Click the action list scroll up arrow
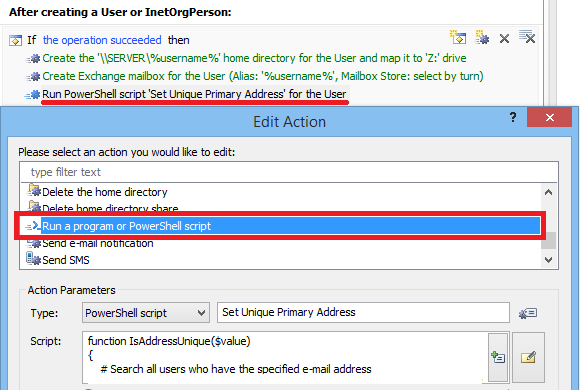This screenshot has height=390, width=580. click(x=549, y=192)
